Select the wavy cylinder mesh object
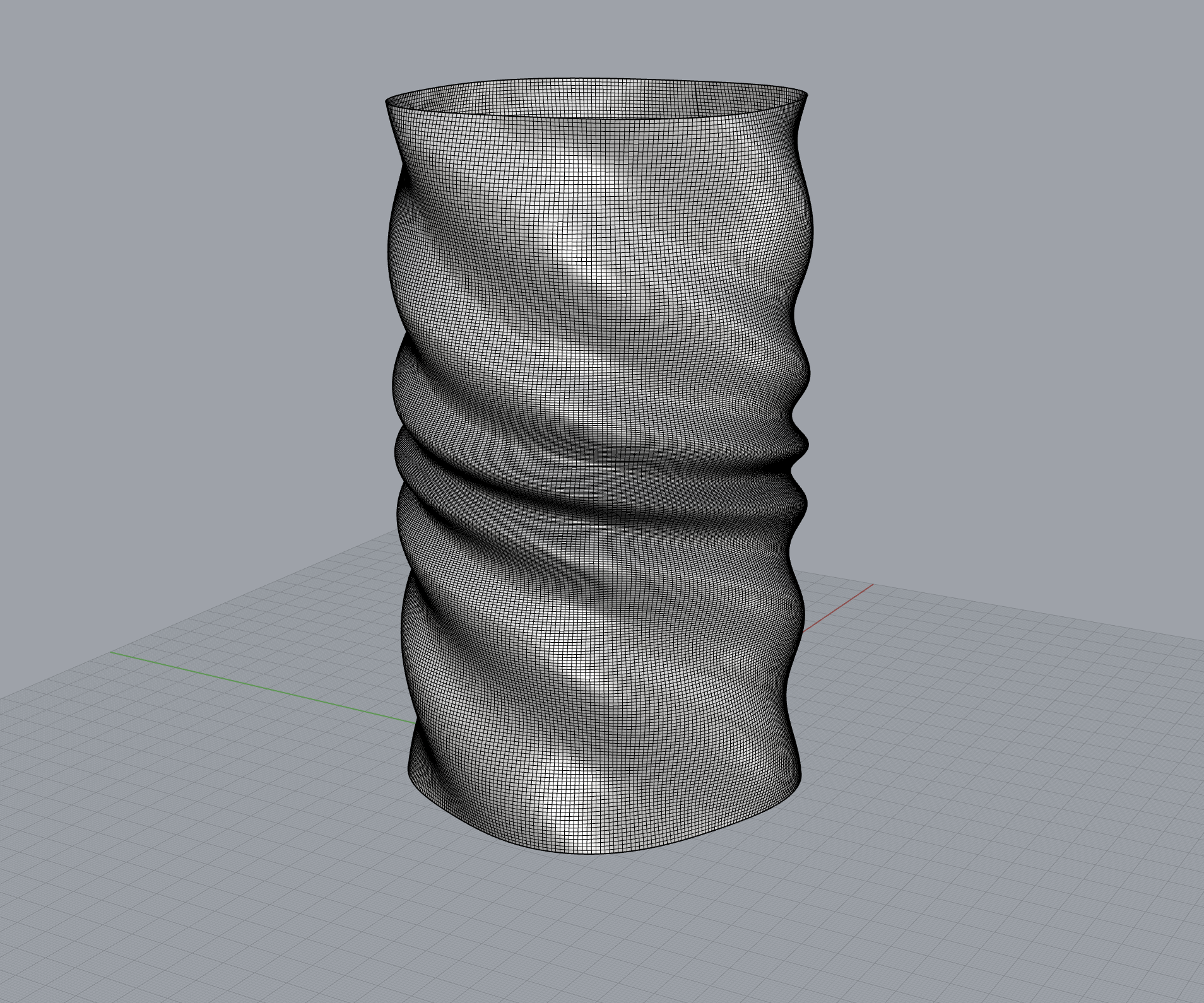Viewport: 1204px width, 1003px height. coord(599,442)
